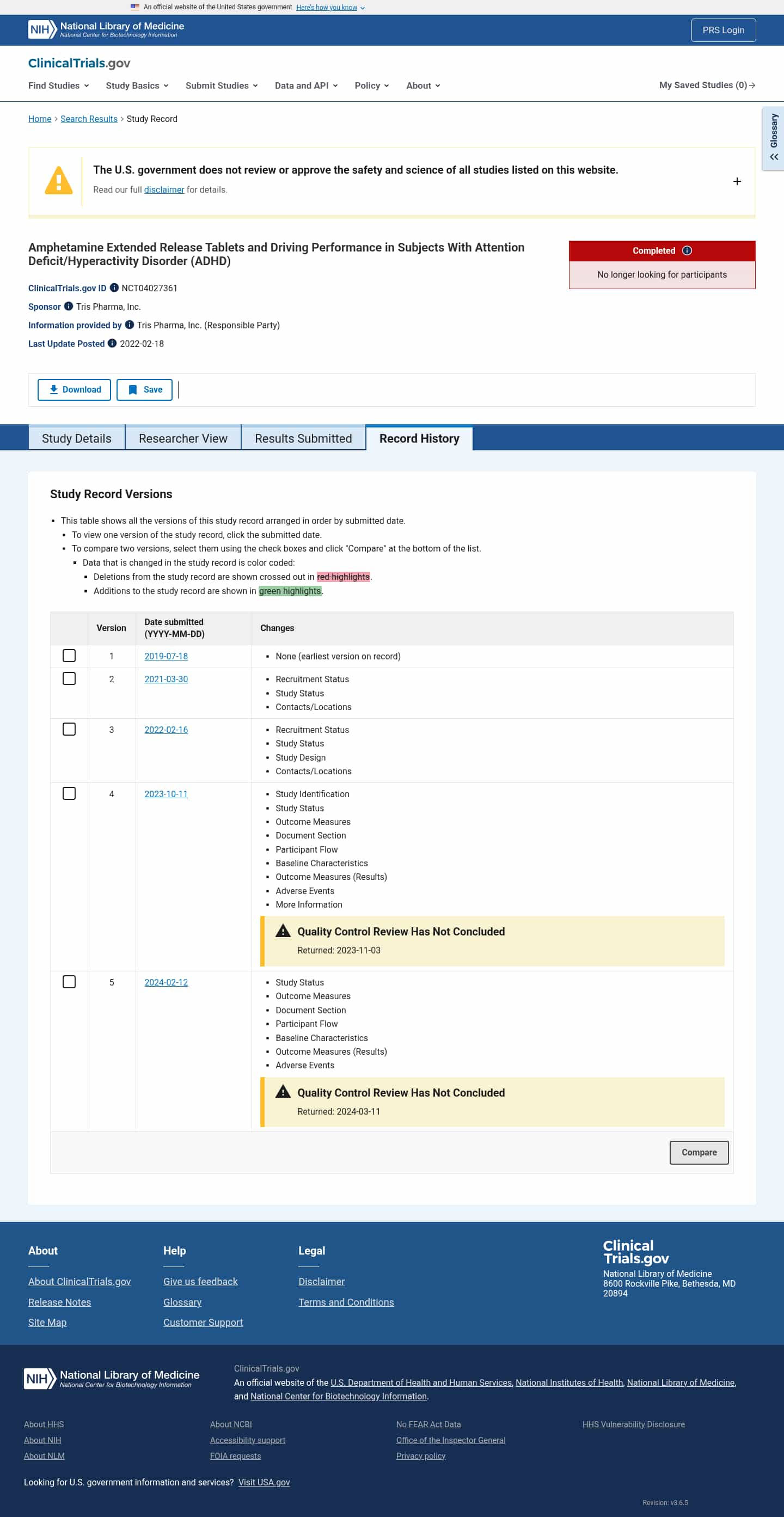The image size is (784, 1517).
Task: Open the Site Map footer link
Action: pos(47,1322)
